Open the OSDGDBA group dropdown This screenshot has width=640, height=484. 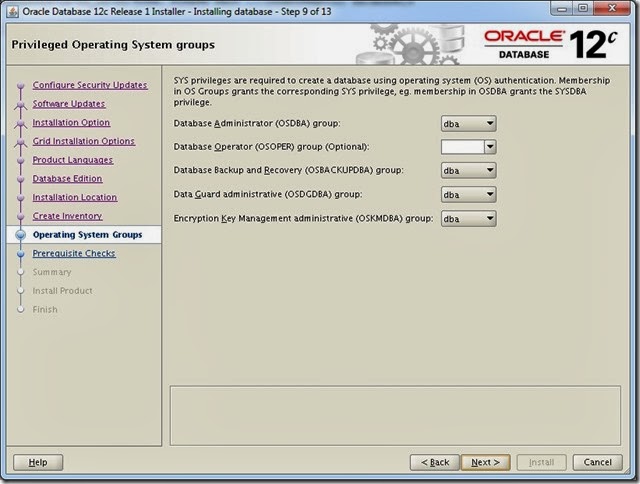coord(469,195)
